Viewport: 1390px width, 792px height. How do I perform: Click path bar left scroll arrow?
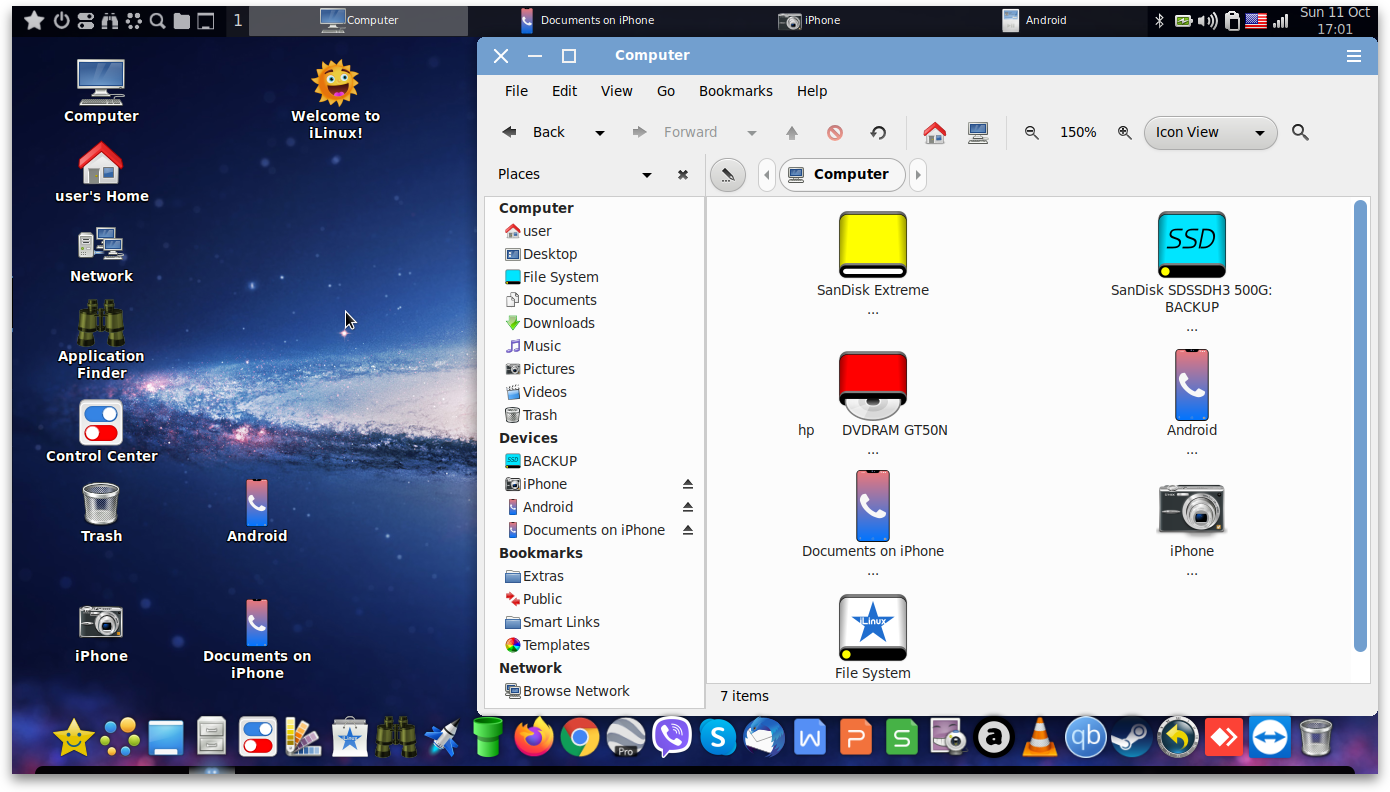click(767, 175)
